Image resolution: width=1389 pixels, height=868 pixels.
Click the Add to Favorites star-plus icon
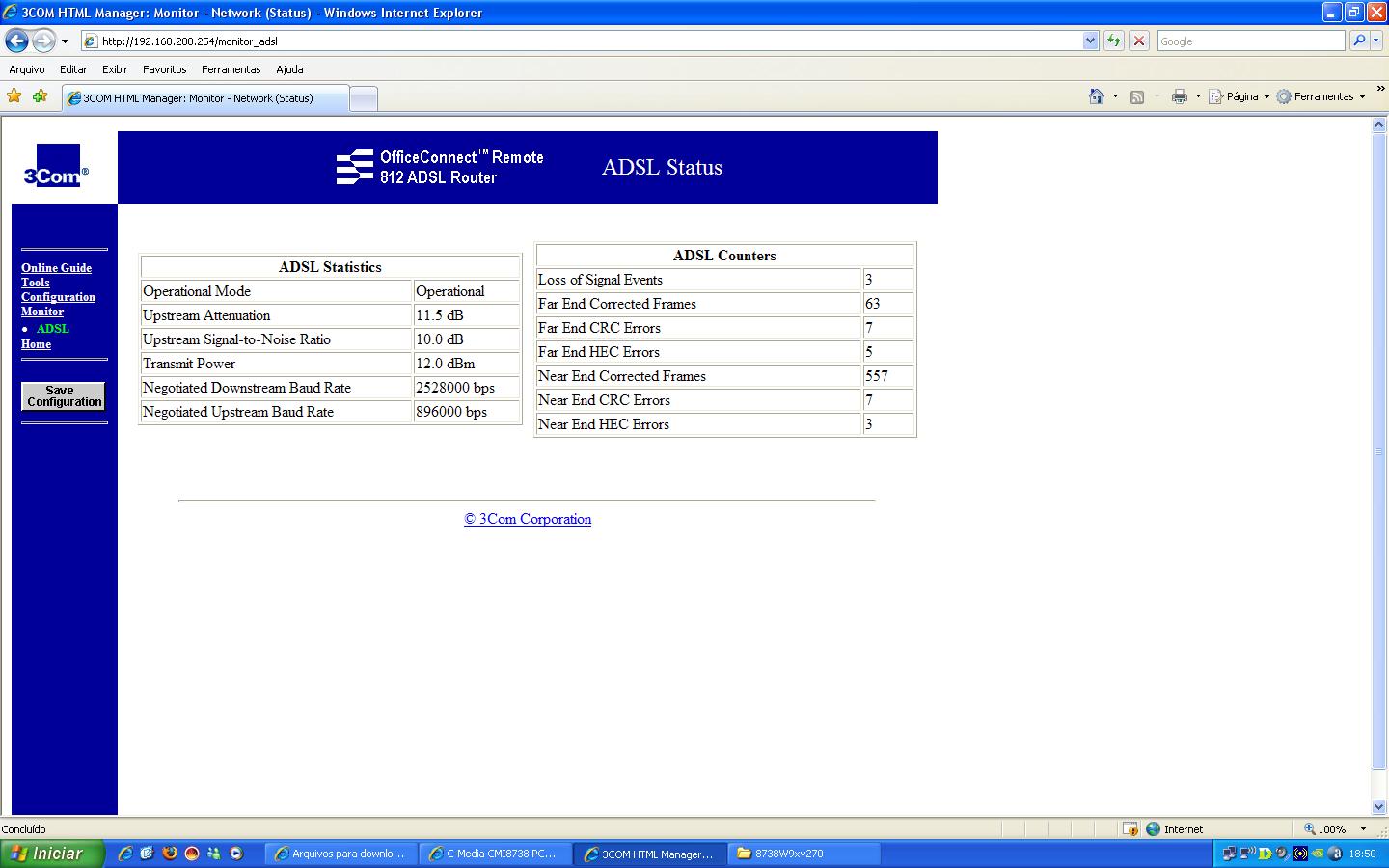tap(40, 96)
